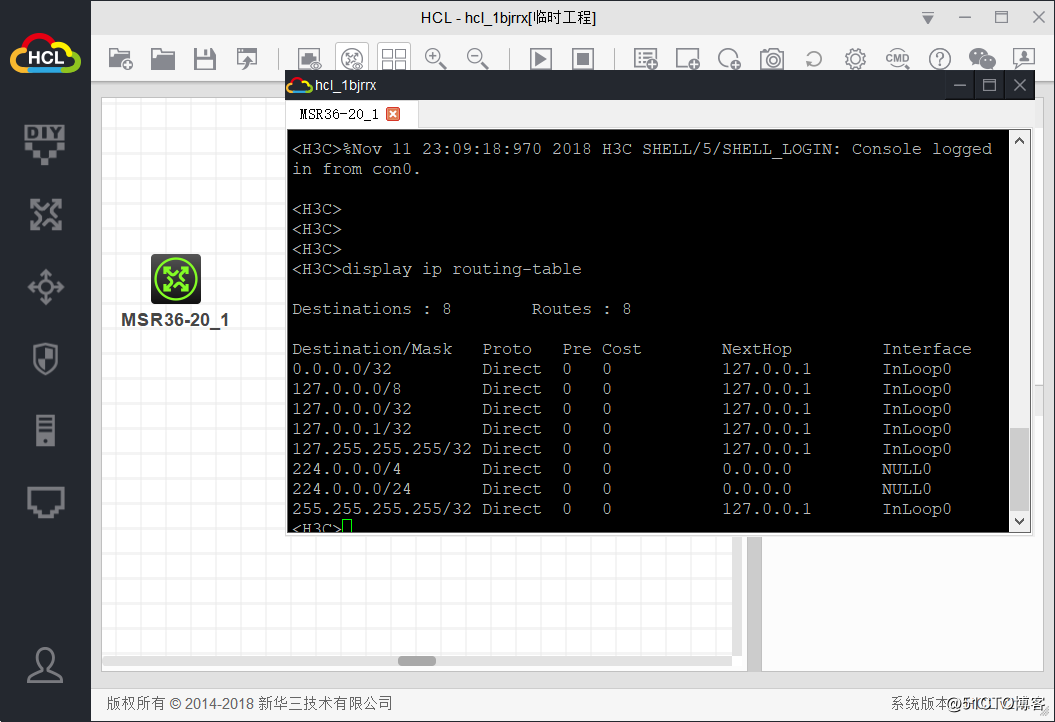Click the terminal vertical scrollbar thumb

(x=1019, y=469)
